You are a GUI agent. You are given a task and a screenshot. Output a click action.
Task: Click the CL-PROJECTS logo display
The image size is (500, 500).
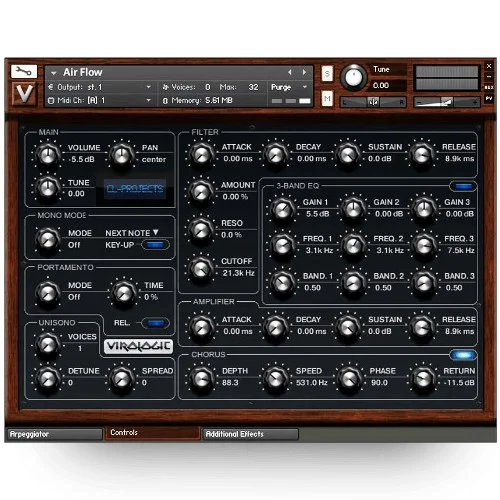click(135, 189)
